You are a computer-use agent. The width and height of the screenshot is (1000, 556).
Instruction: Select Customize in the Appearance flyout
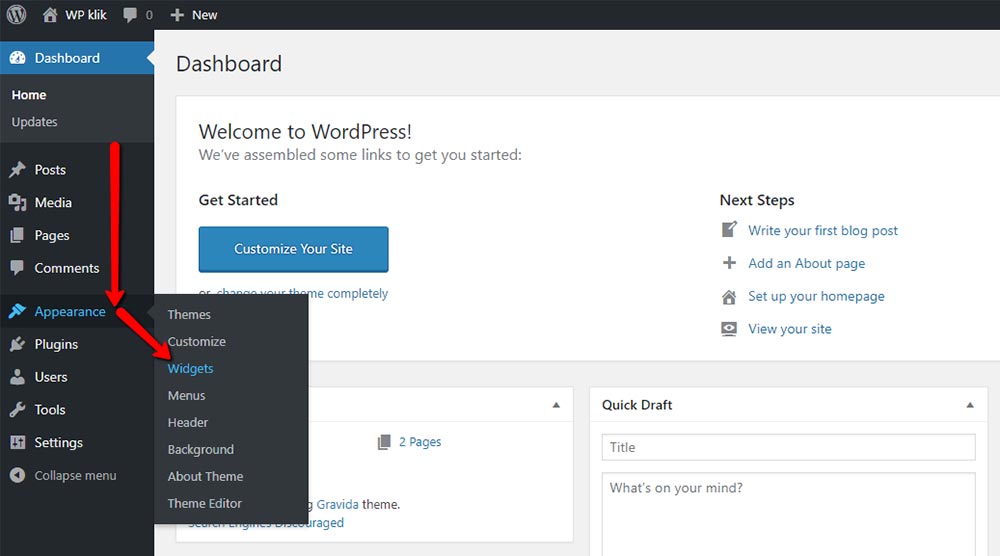click(196, 342)
